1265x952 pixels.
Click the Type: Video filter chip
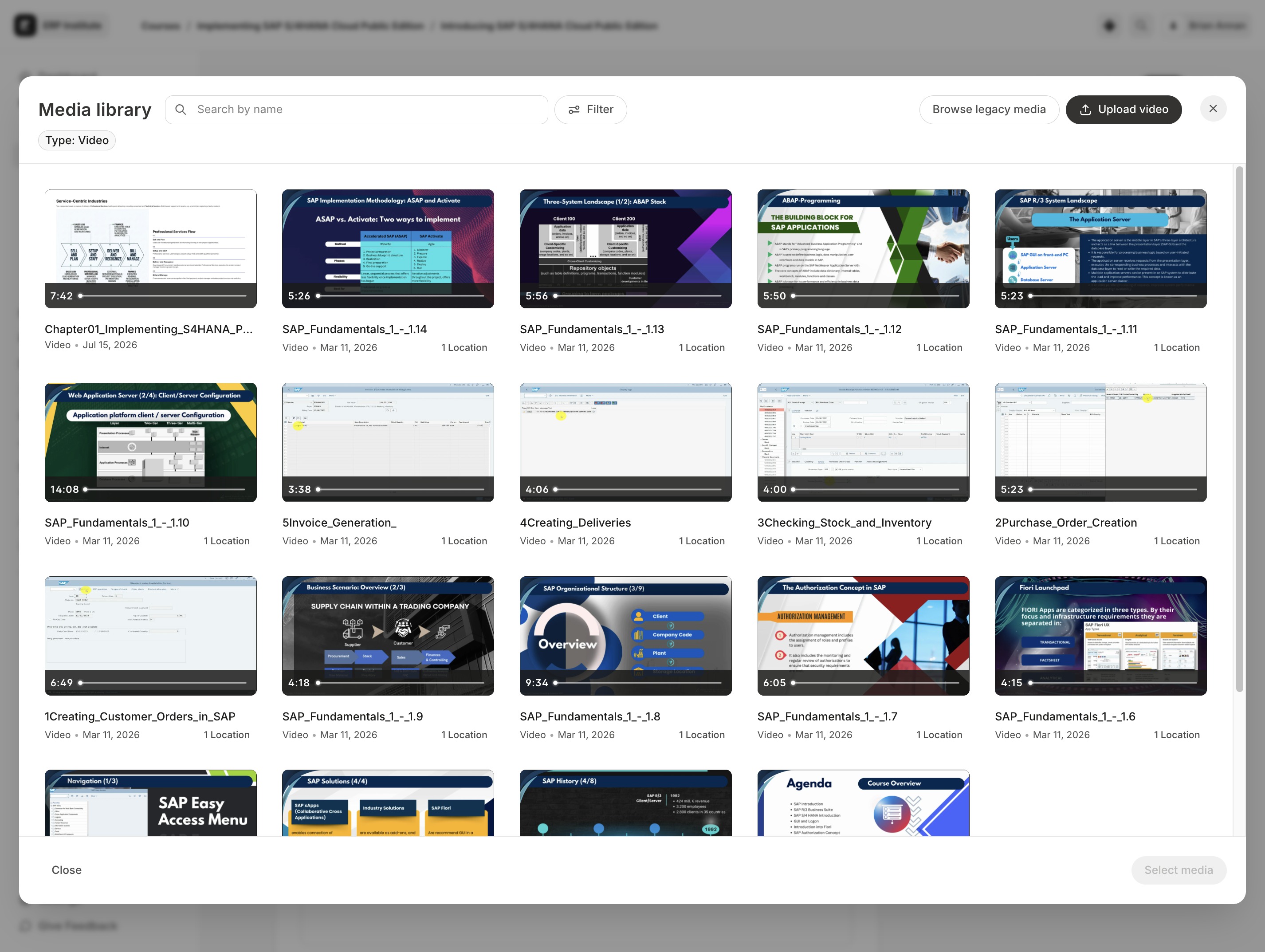pos(77,140)
